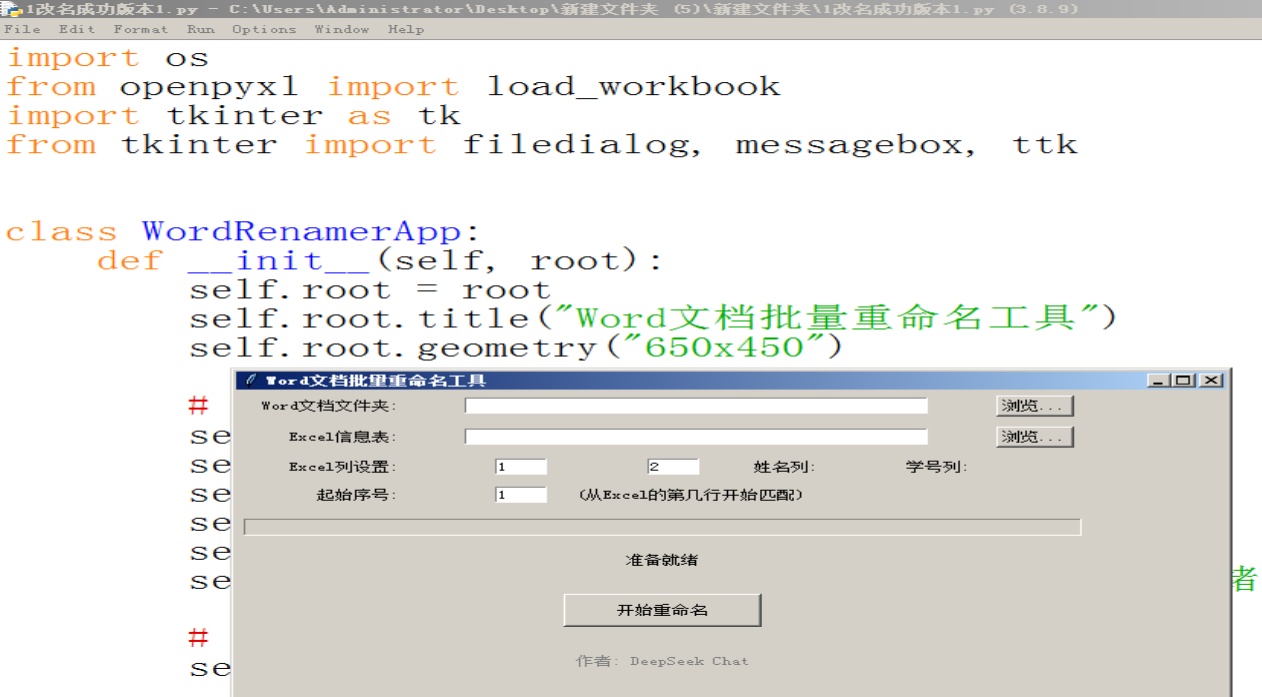This screenshot has height=697, width=1262.
Task: Open the Window menu
Action: click(x=341, y=29)
